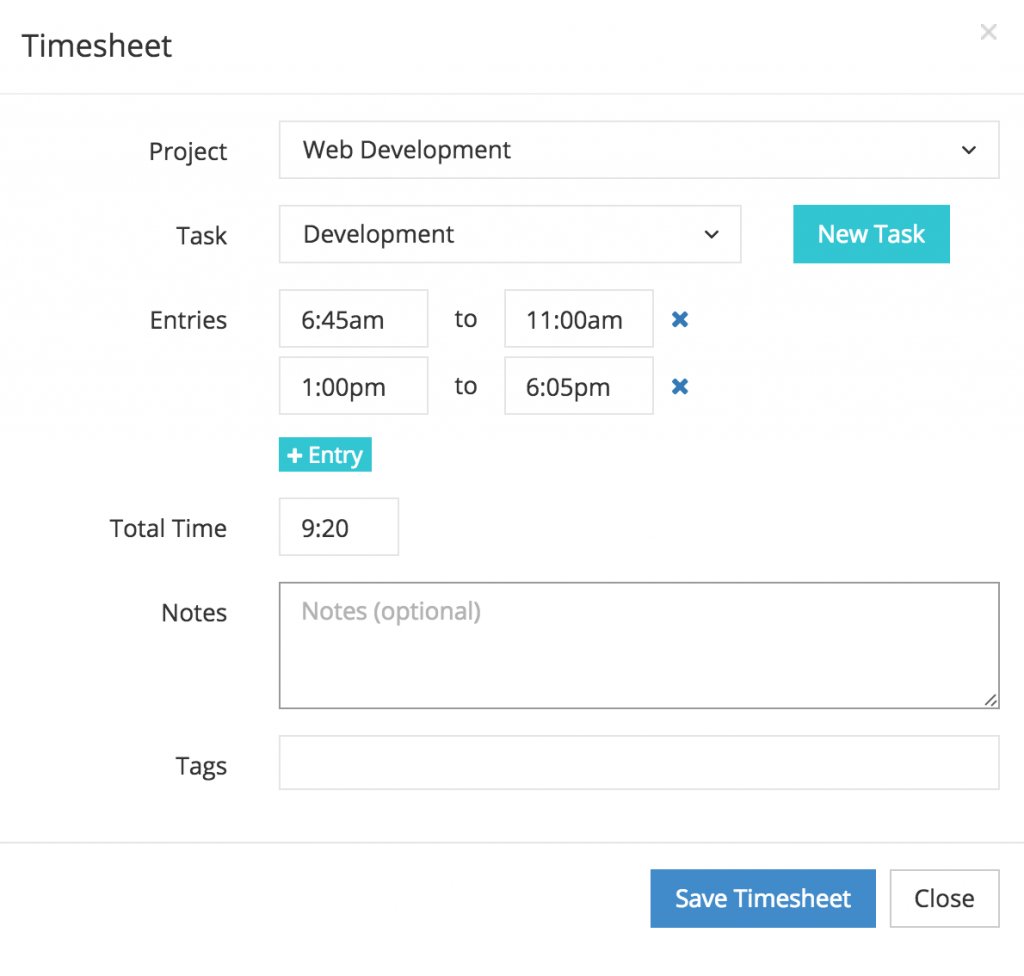The image size is (1024, 976).
Task: Save the timesheet
Action: coord(762,898)
